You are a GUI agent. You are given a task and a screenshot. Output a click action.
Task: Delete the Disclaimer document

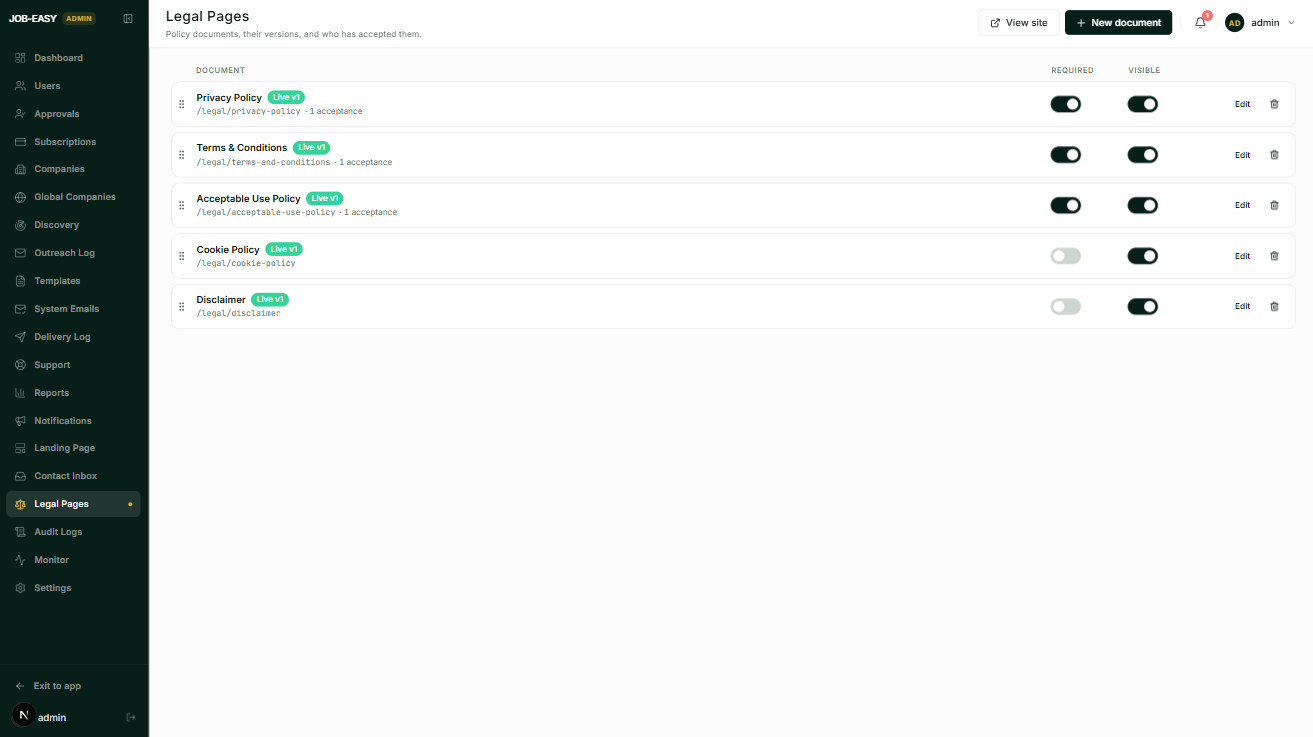tap(1274, 306)
